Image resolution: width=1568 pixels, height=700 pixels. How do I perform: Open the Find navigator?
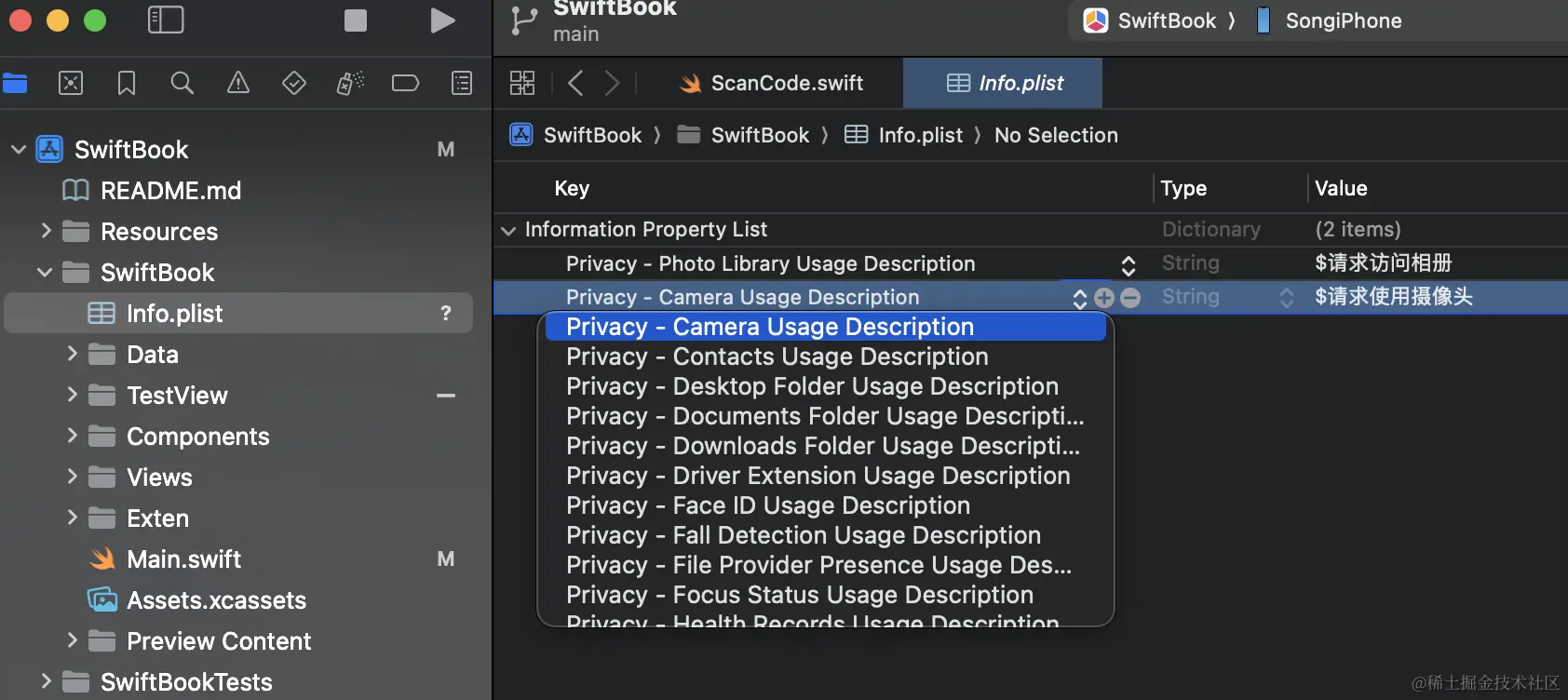click(x=182, y=83)
